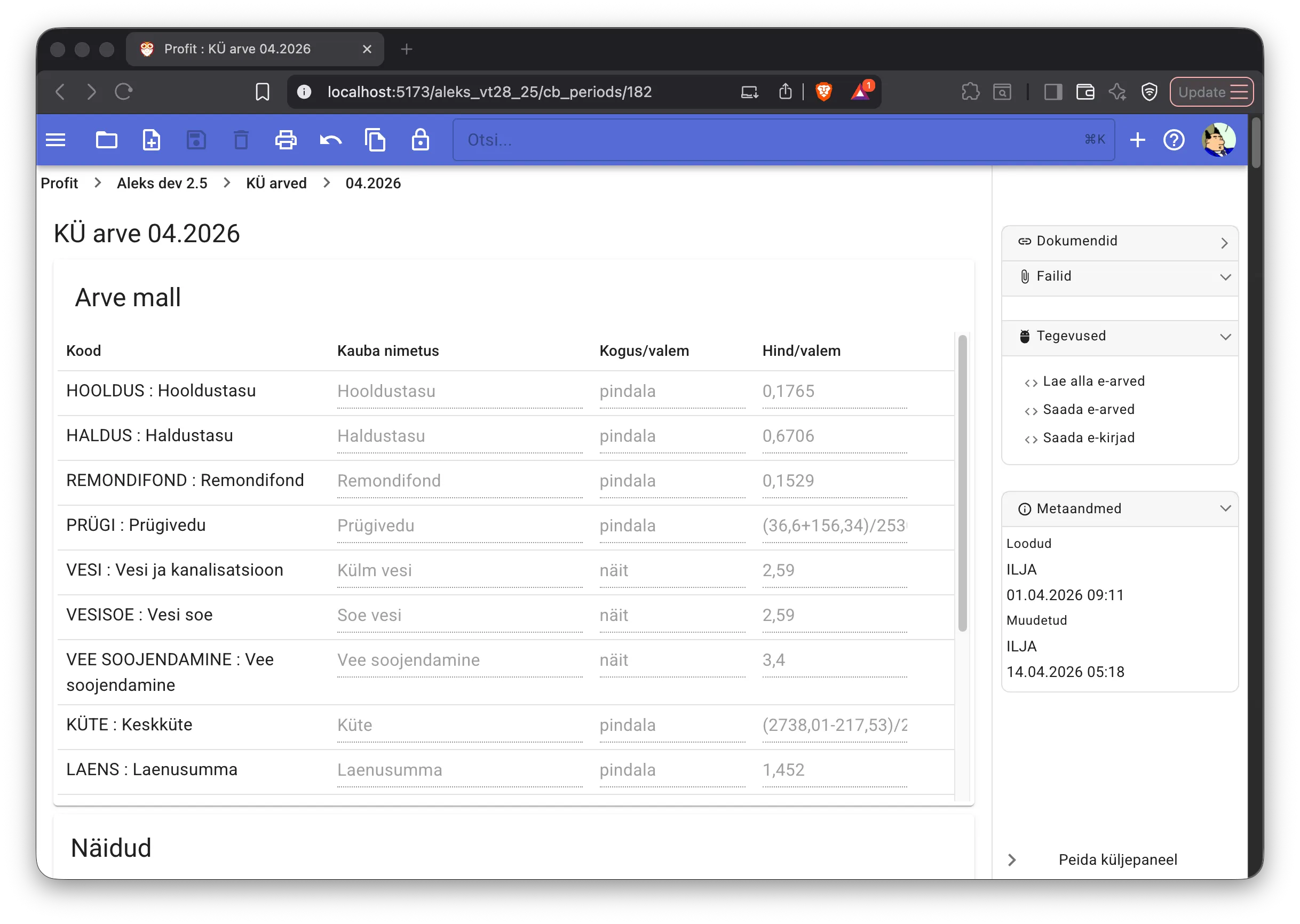The image size is (1300, 924).
Task: Collapse the Metaandmed panel
Action: (1120, 509)
